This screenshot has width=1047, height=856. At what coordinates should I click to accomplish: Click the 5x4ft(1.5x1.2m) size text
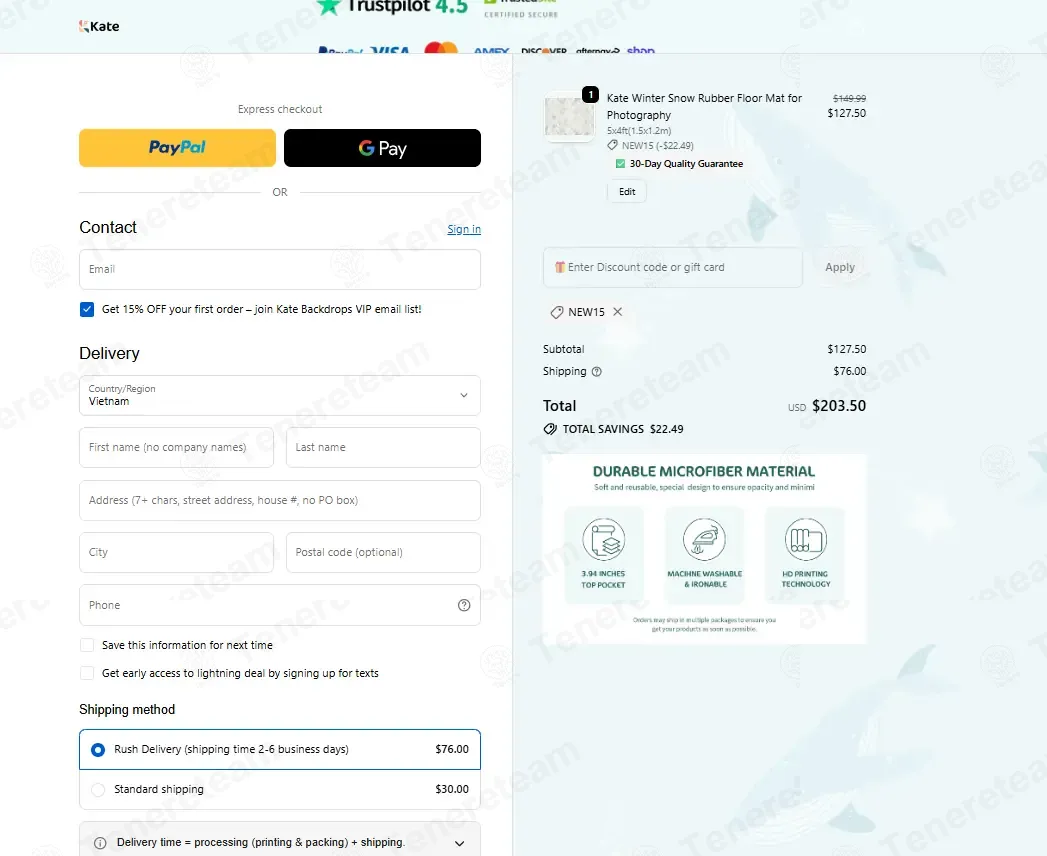click(x=639, y=131)
